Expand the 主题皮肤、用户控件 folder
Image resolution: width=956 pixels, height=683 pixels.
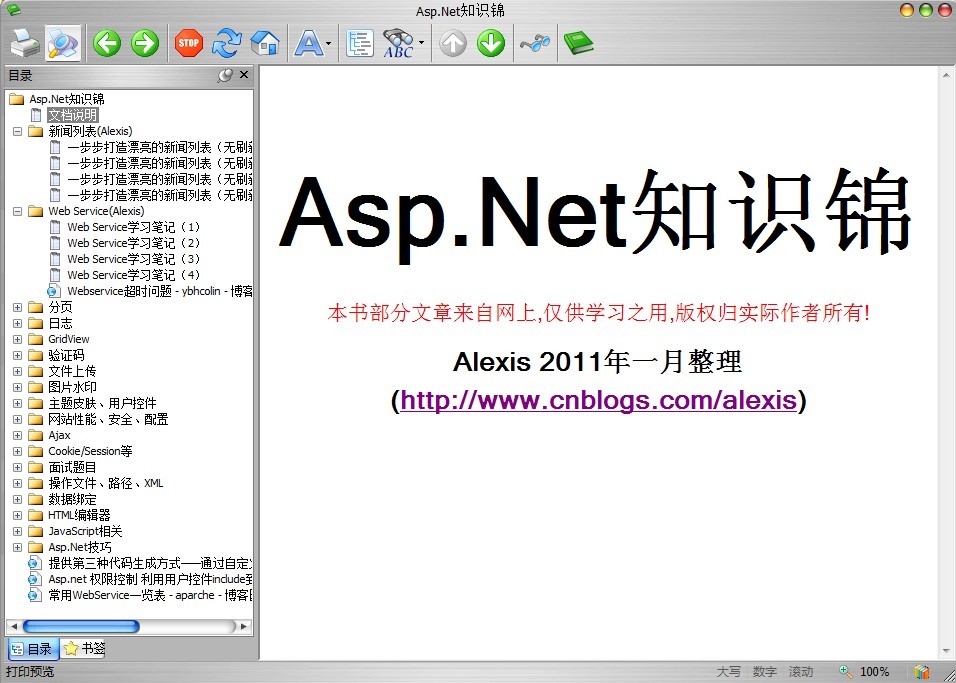pos(18,403)
